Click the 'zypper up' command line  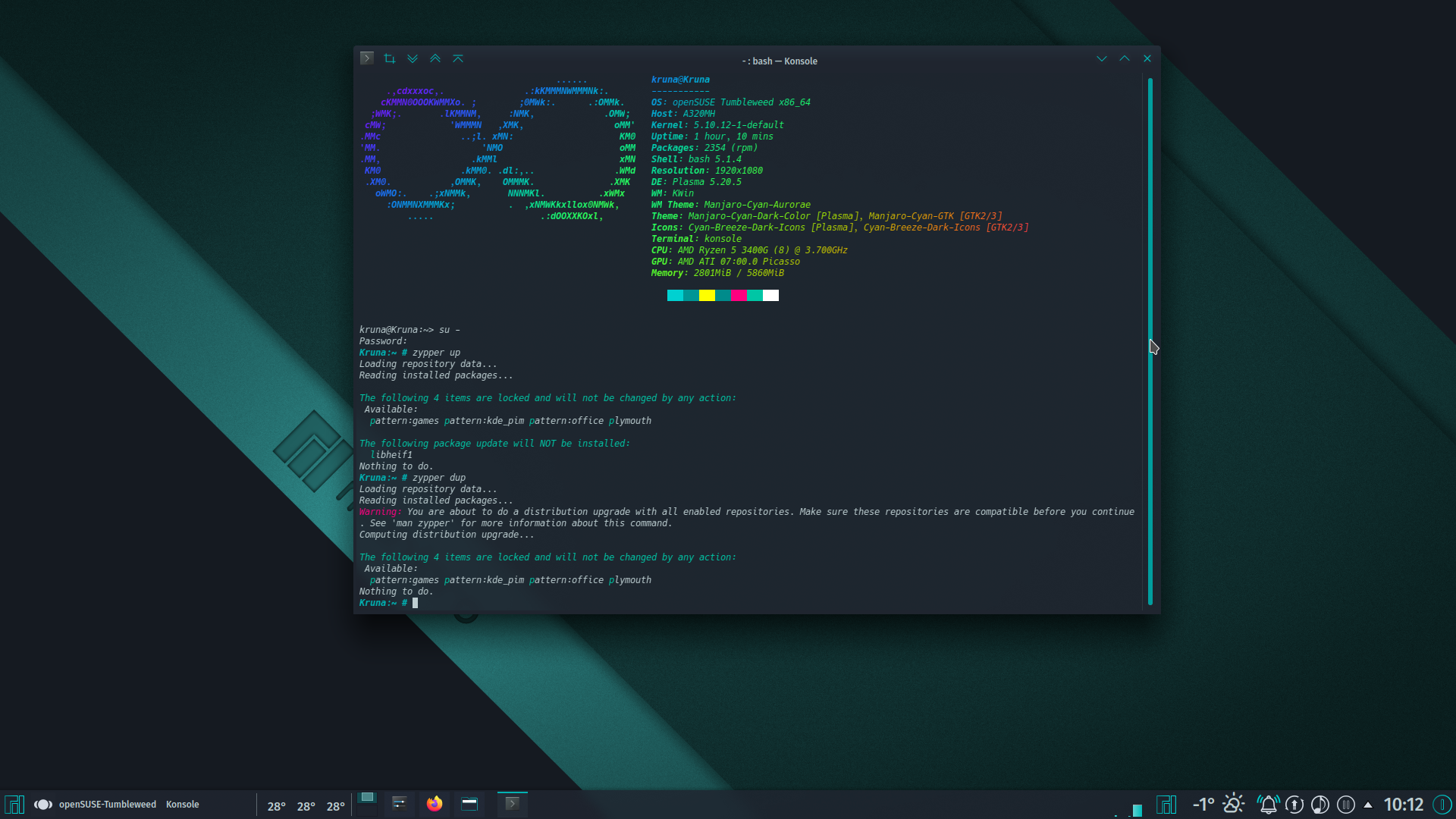409,353
